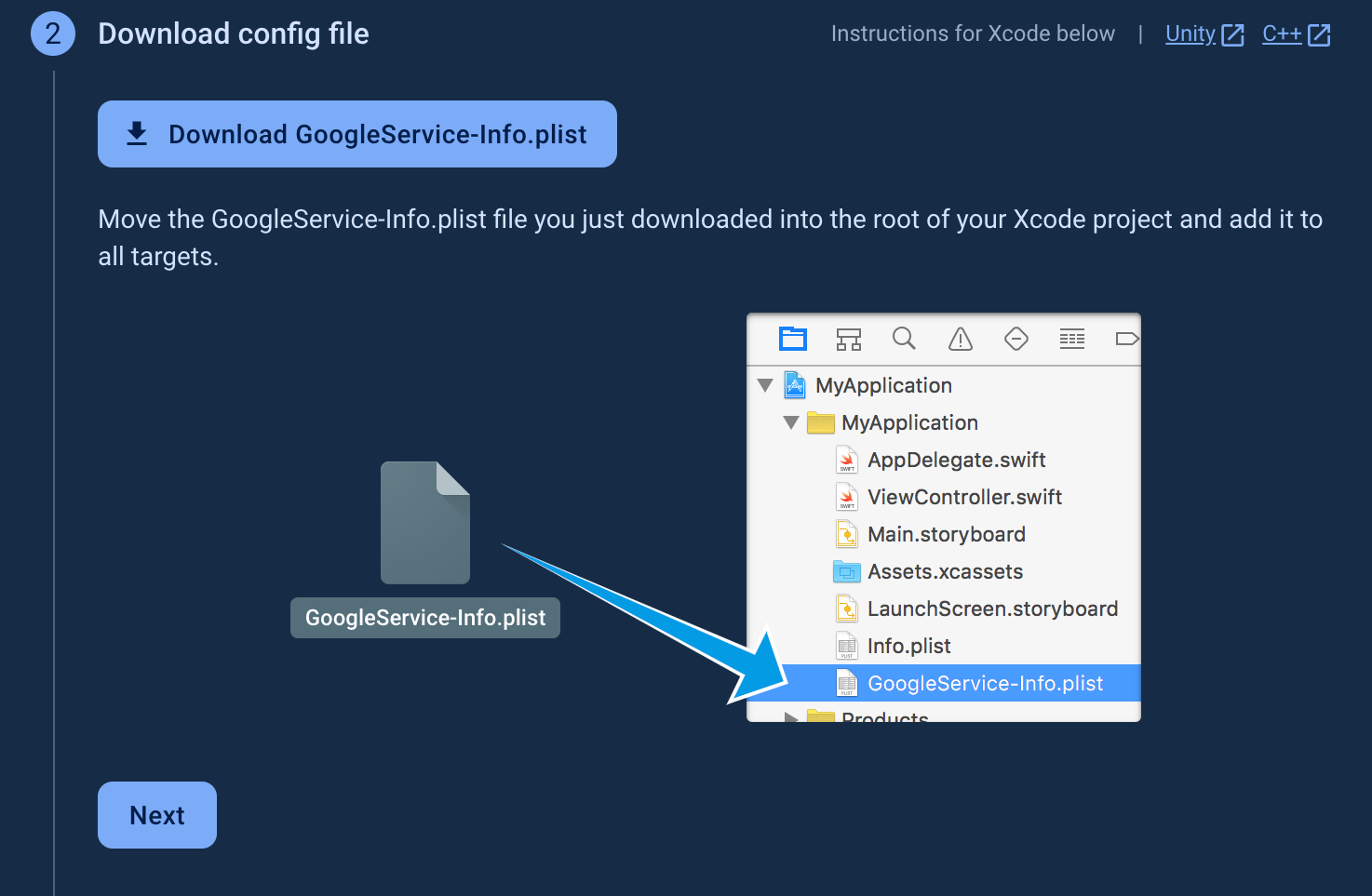Select Assets.xcassets in file tree
Viewport: 1372px width, 896px height.
[944, 571]
